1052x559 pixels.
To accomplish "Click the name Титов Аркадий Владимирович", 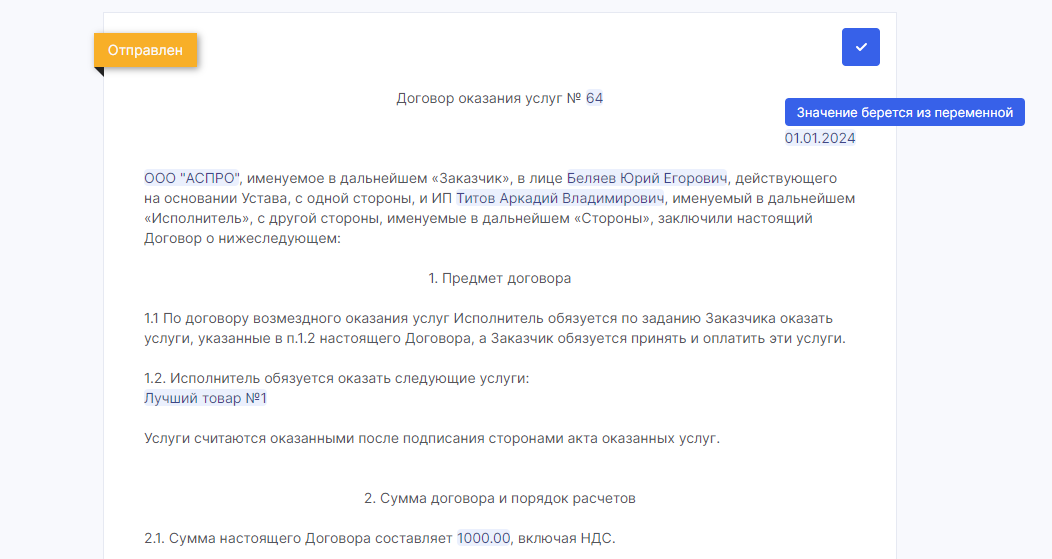I will (x=560, y=199).
